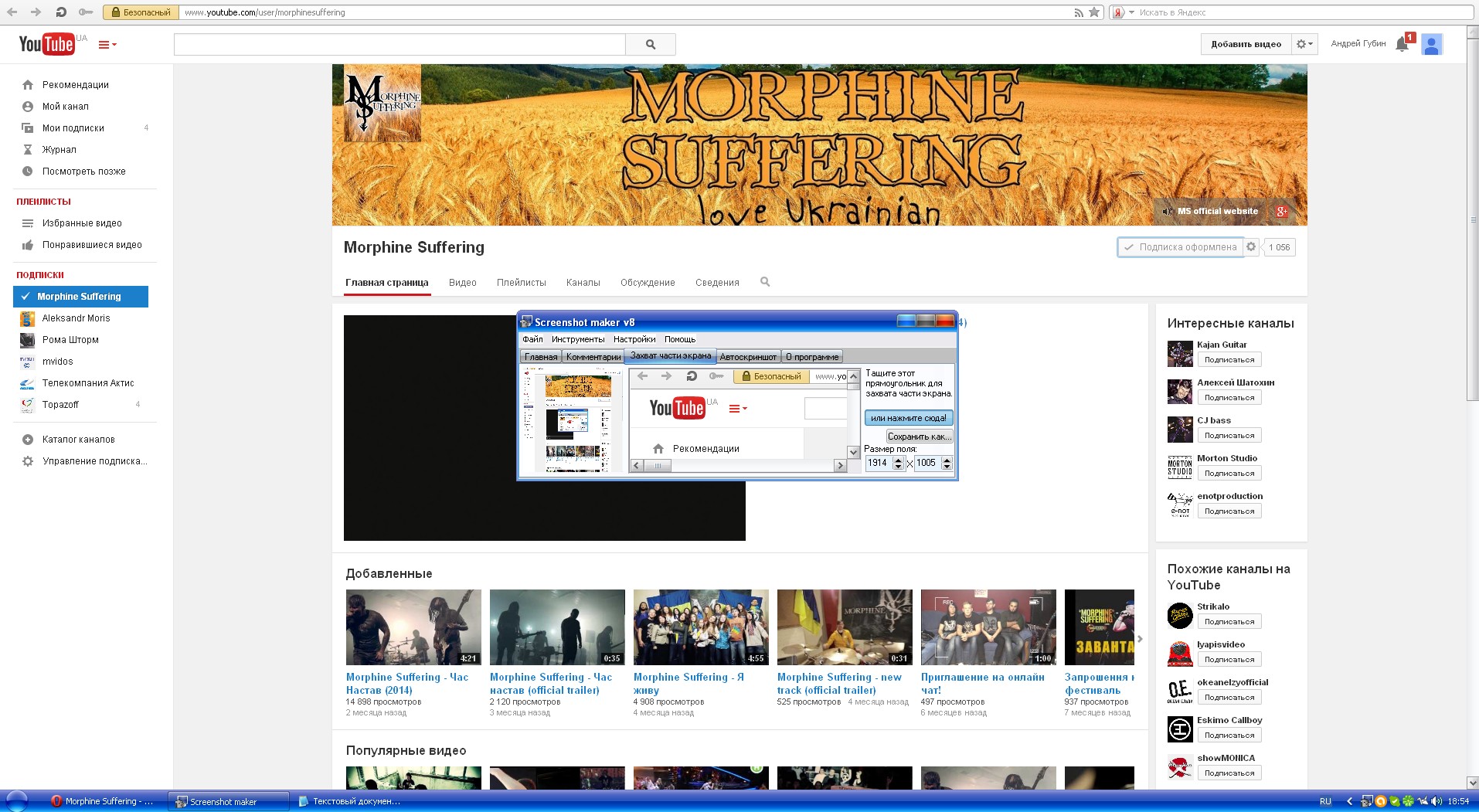1479x812 pixels.
Task: Open the channel's Видео tab
Action: [463, 283]
